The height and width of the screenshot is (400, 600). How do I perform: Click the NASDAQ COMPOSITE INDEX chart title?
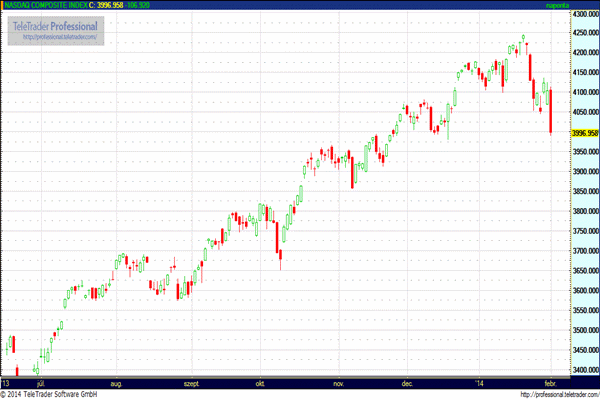point(46,5)
